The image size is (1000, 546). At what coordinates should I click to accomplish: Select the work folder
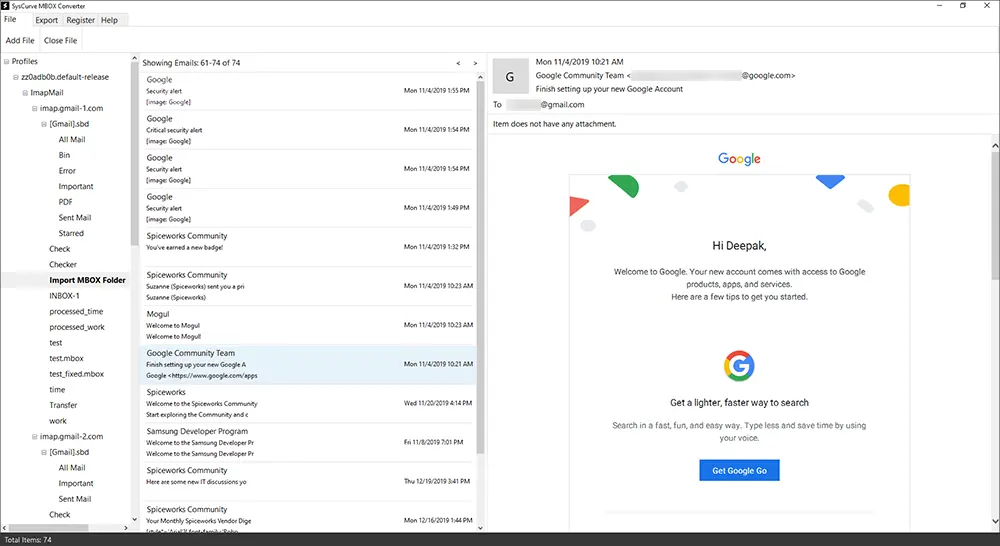click(57, 421)
